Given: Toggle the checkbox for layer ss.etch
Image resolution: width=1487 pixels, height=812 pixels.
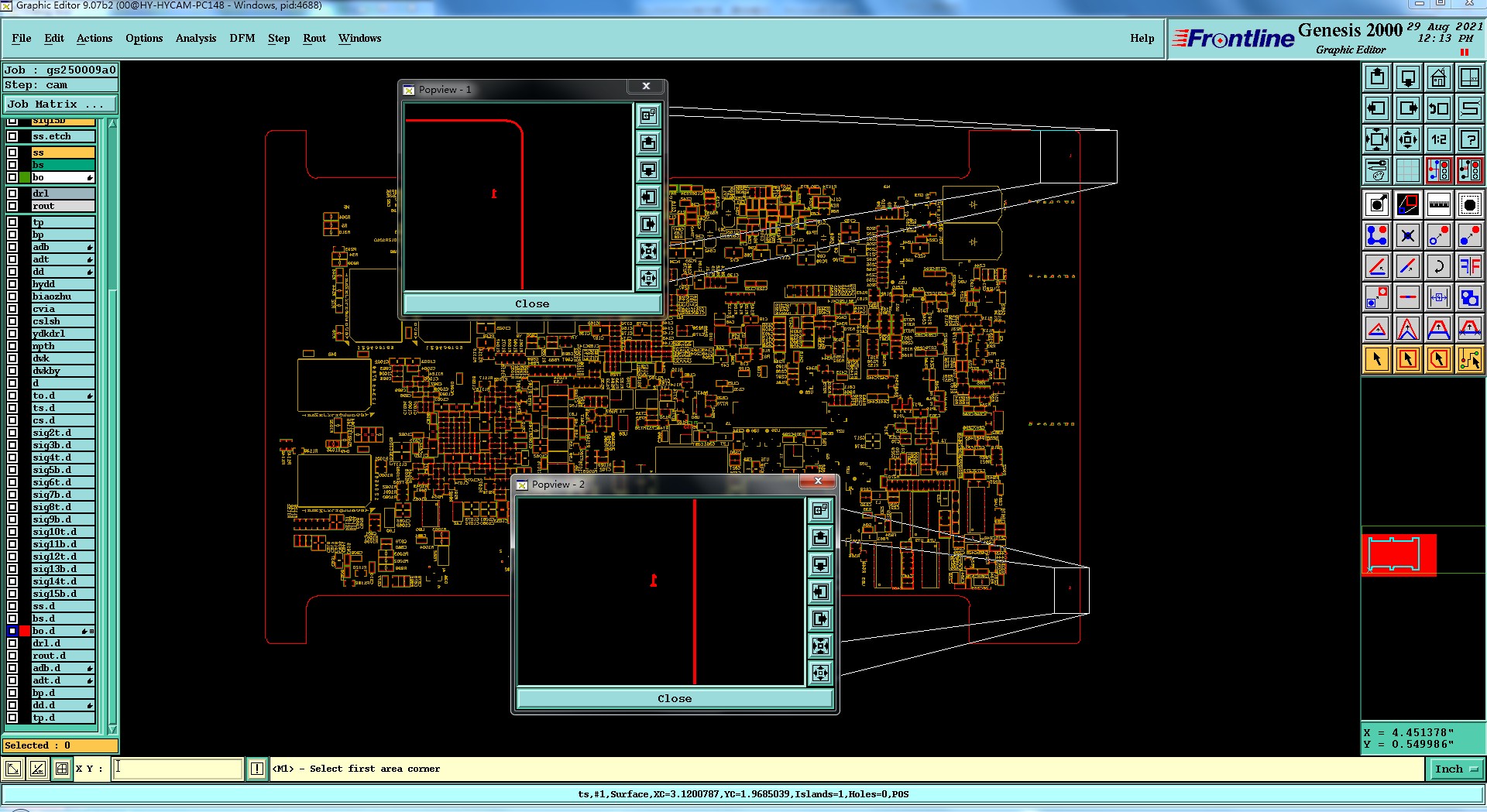Looking at the screenshot, I should point(12,136).
